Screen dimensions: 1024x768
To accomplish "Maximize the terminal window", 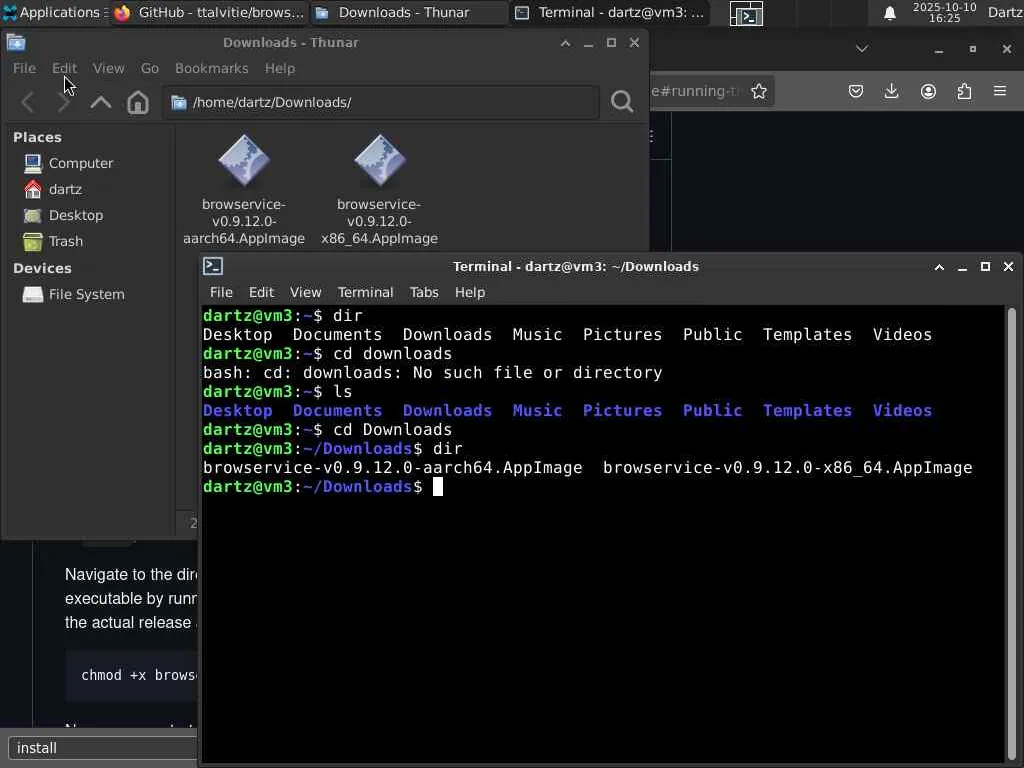I will coord(985,266).
